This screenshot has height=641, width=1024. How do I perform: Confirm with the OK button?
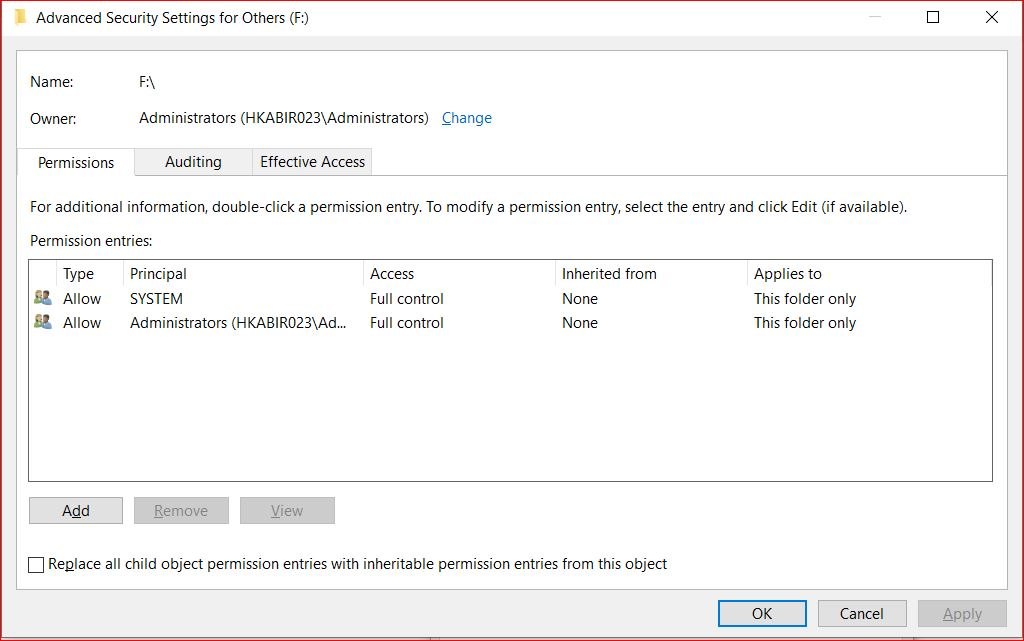pyautogui.click(x=762, y=614)
